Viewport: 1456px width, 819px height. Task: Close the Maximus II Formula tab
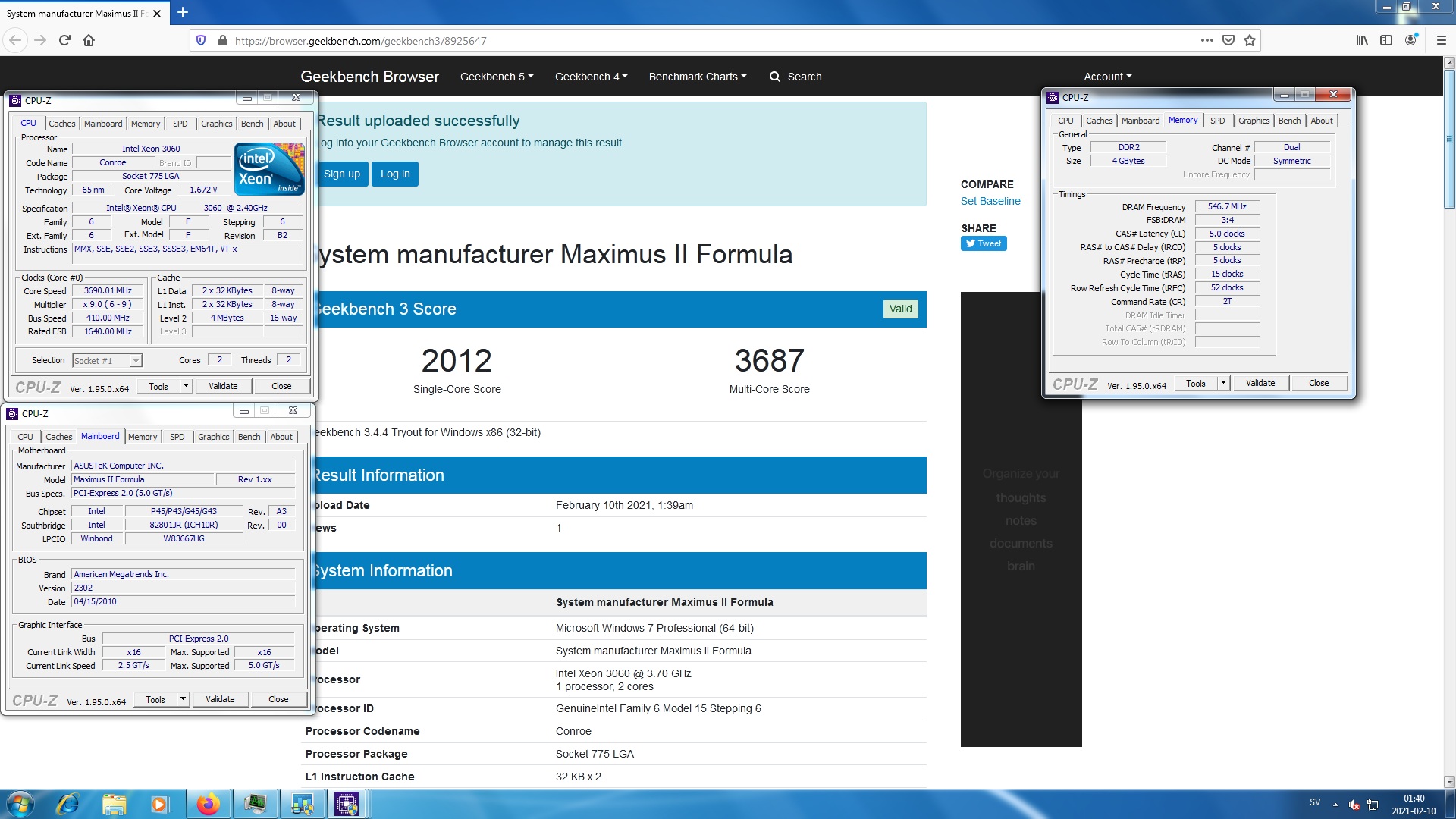(x=157, y=13)
